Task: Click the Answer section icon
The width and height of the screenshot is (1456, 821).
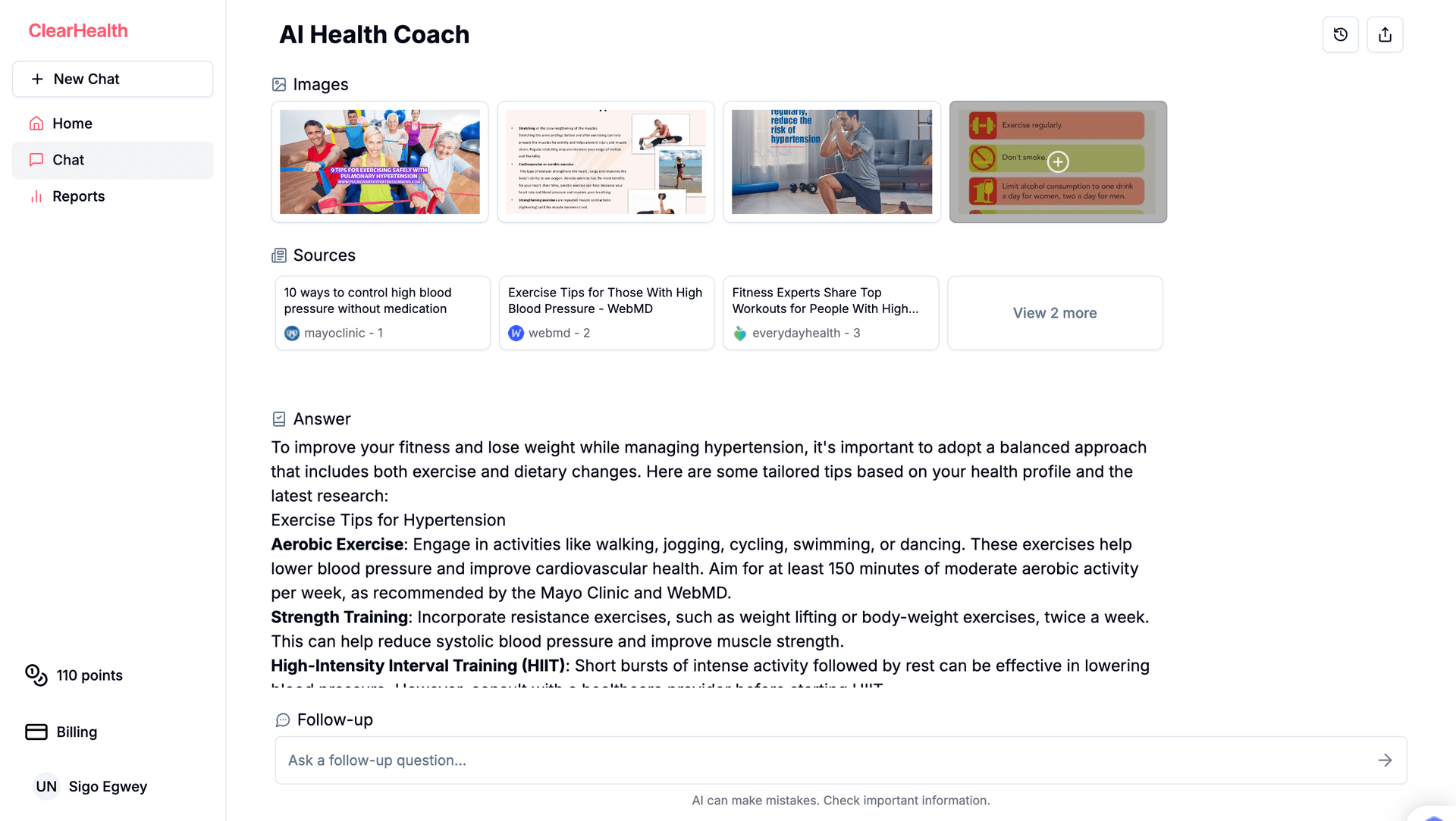Action: pos(279,418)
